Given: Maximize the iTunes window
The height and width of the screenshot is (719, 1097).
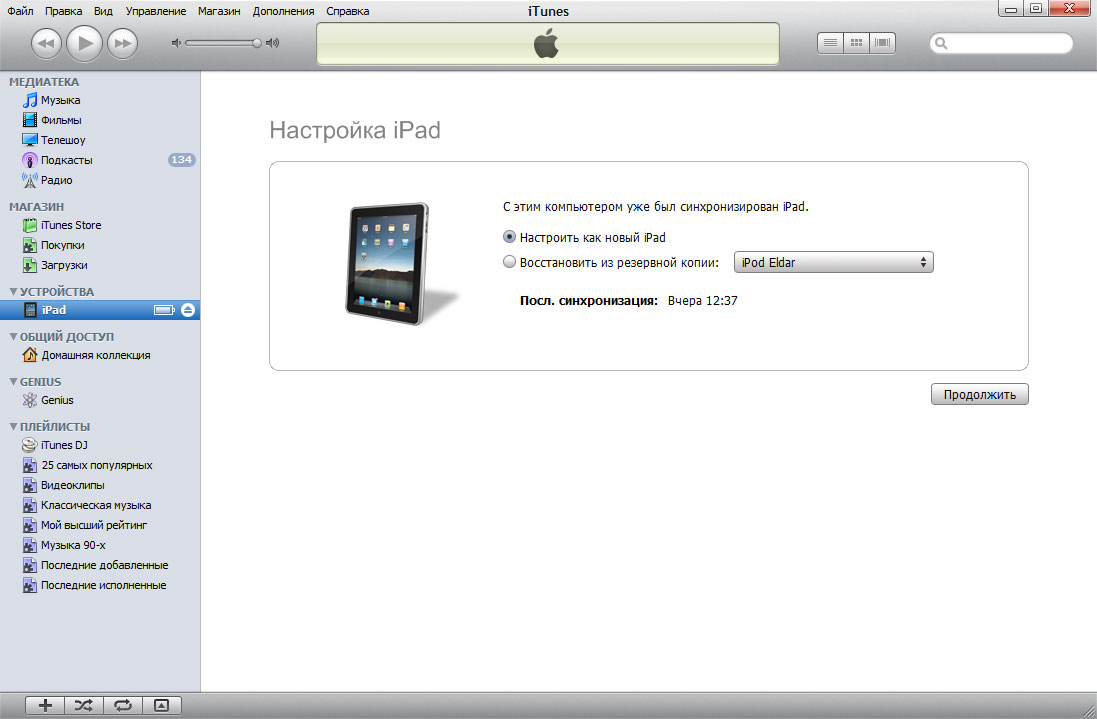Looking at the screenshot, I should 1036,9.
